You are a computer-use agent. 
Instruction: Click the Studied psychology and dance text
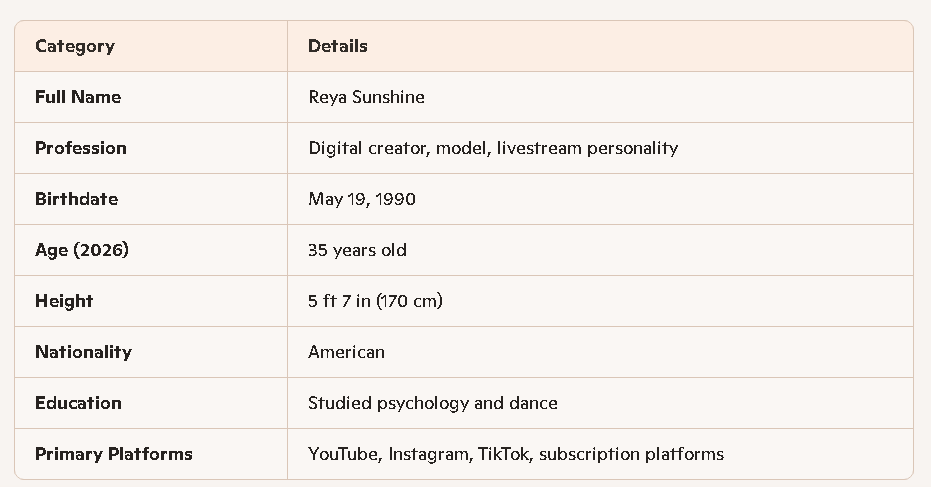(x=433, y=403)
